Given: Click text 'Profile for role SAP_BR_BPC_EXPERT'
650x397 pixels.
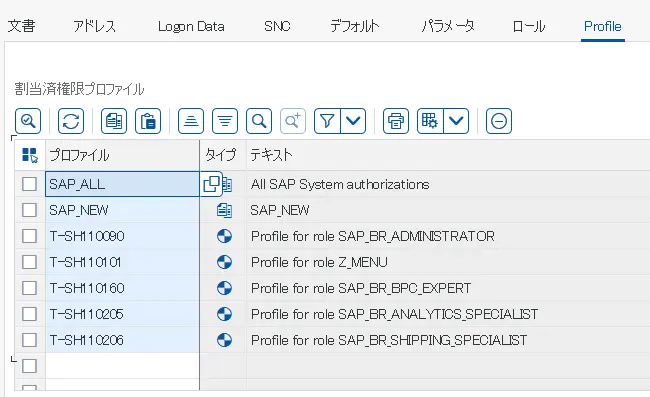Looking at the screenshot, I should coord(361,288).
